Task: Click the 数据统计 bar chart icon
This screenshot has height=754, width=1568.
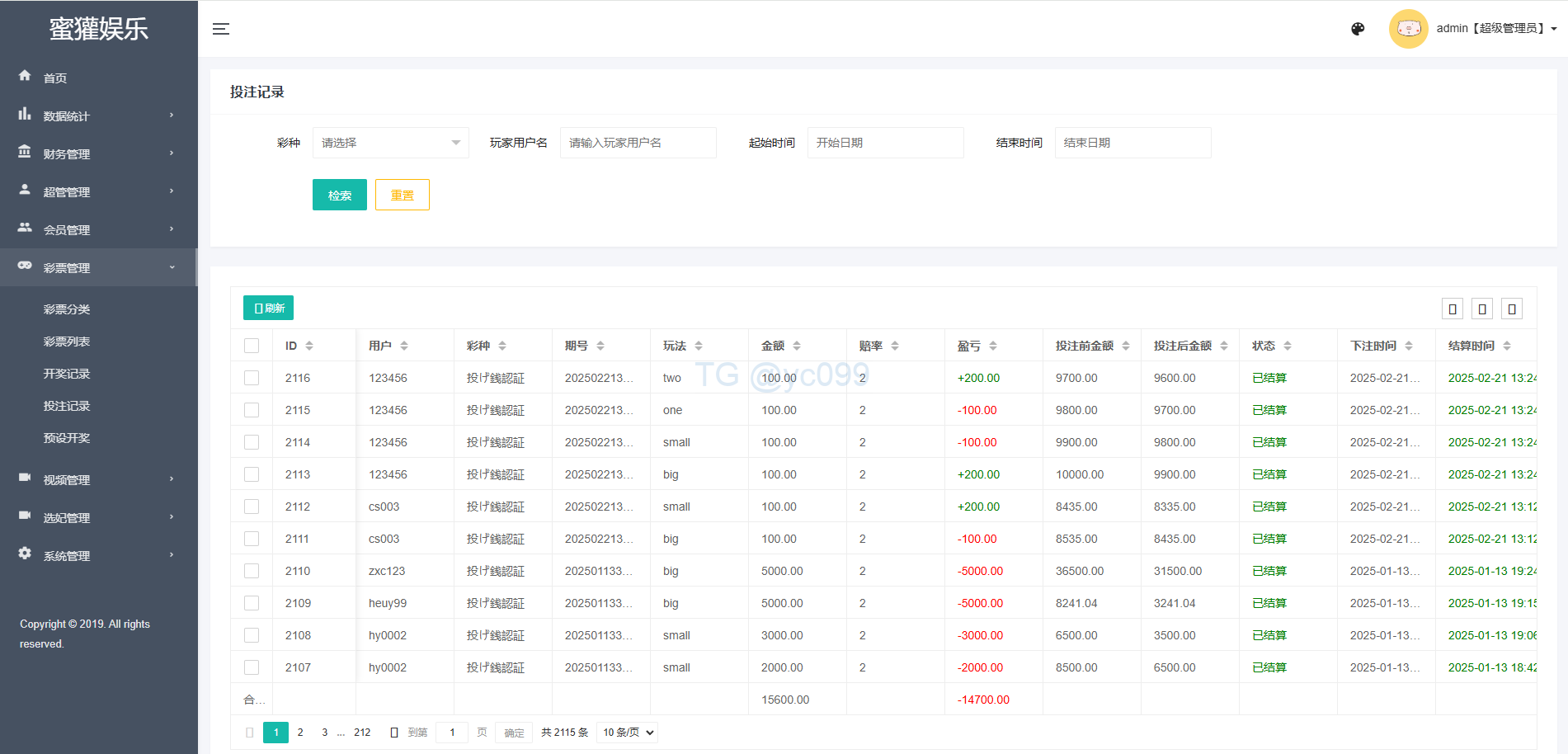Action: pyautogui.click(x=25, y=114)
